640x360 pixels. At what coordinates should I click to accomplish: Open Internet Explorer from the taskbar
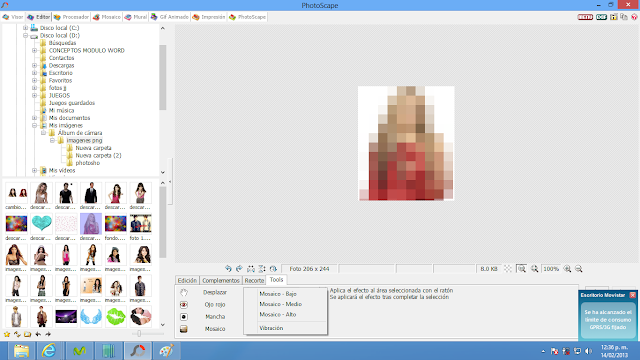click(x=49, y=351)
